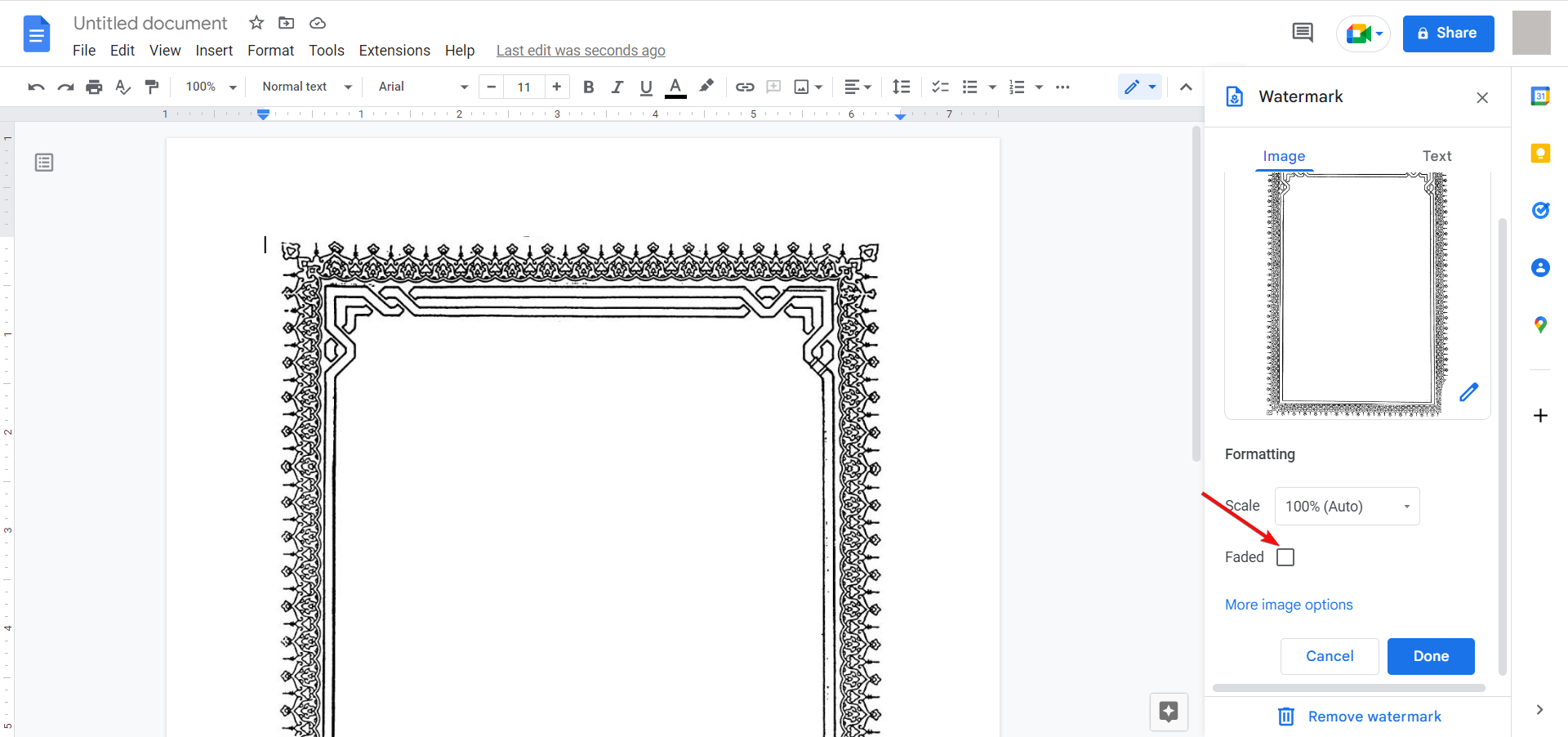
Task: Open Last edit was seconds ago link
Action: (x=581, y=51)
